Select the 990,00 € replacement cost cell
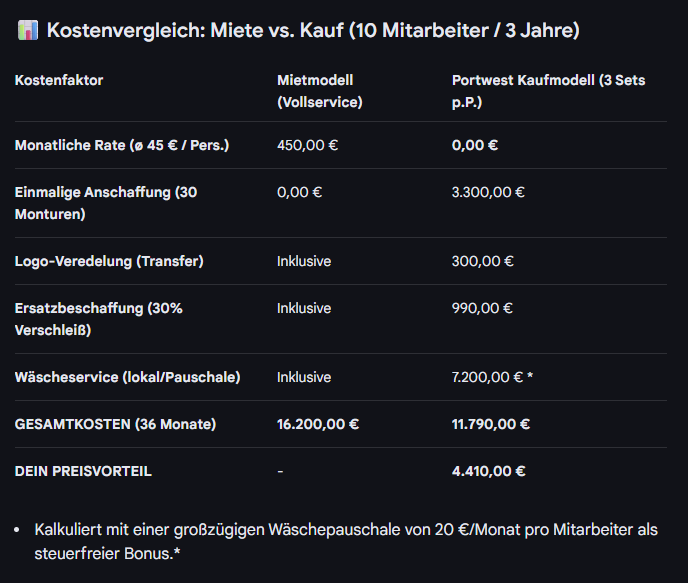Image resolution: width=688 pixels, height=583 pixels. 482,308
